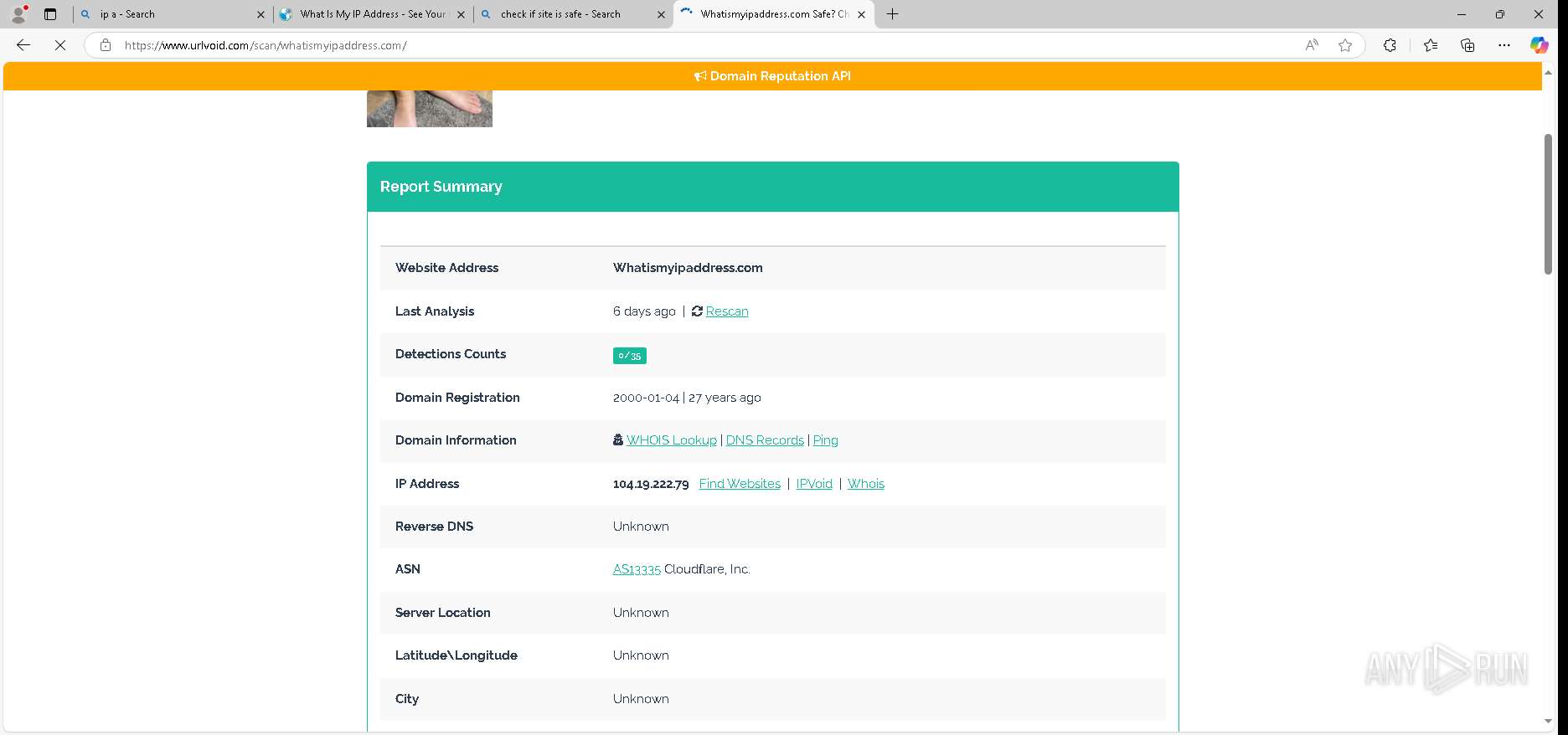
Task: Click the 'Report Summary' heading
Action: 441,187
